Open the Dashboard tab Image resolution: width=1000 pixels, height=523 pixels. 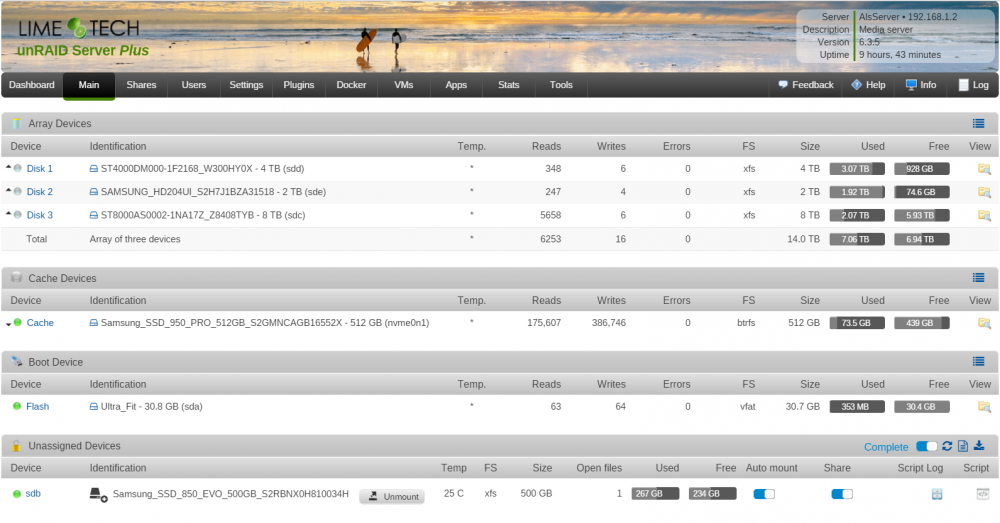coord(32,85)
